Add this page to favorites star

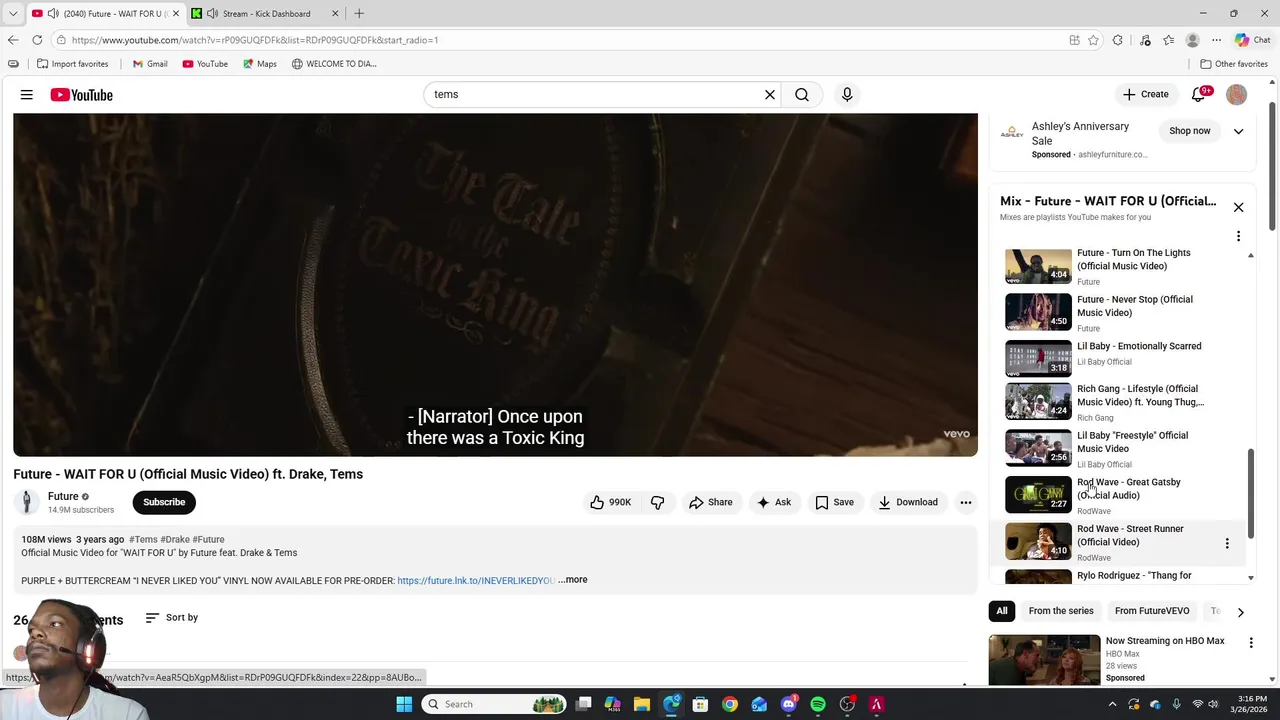click(1094, 40)
